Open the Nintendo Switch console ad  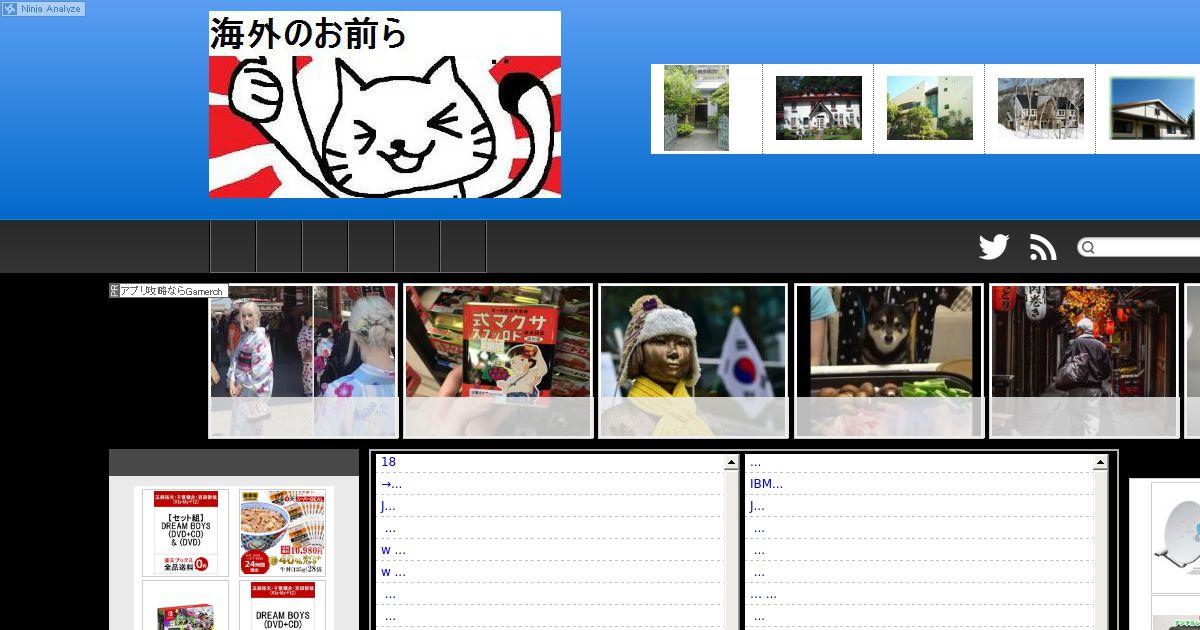click(x=185, y=606)
